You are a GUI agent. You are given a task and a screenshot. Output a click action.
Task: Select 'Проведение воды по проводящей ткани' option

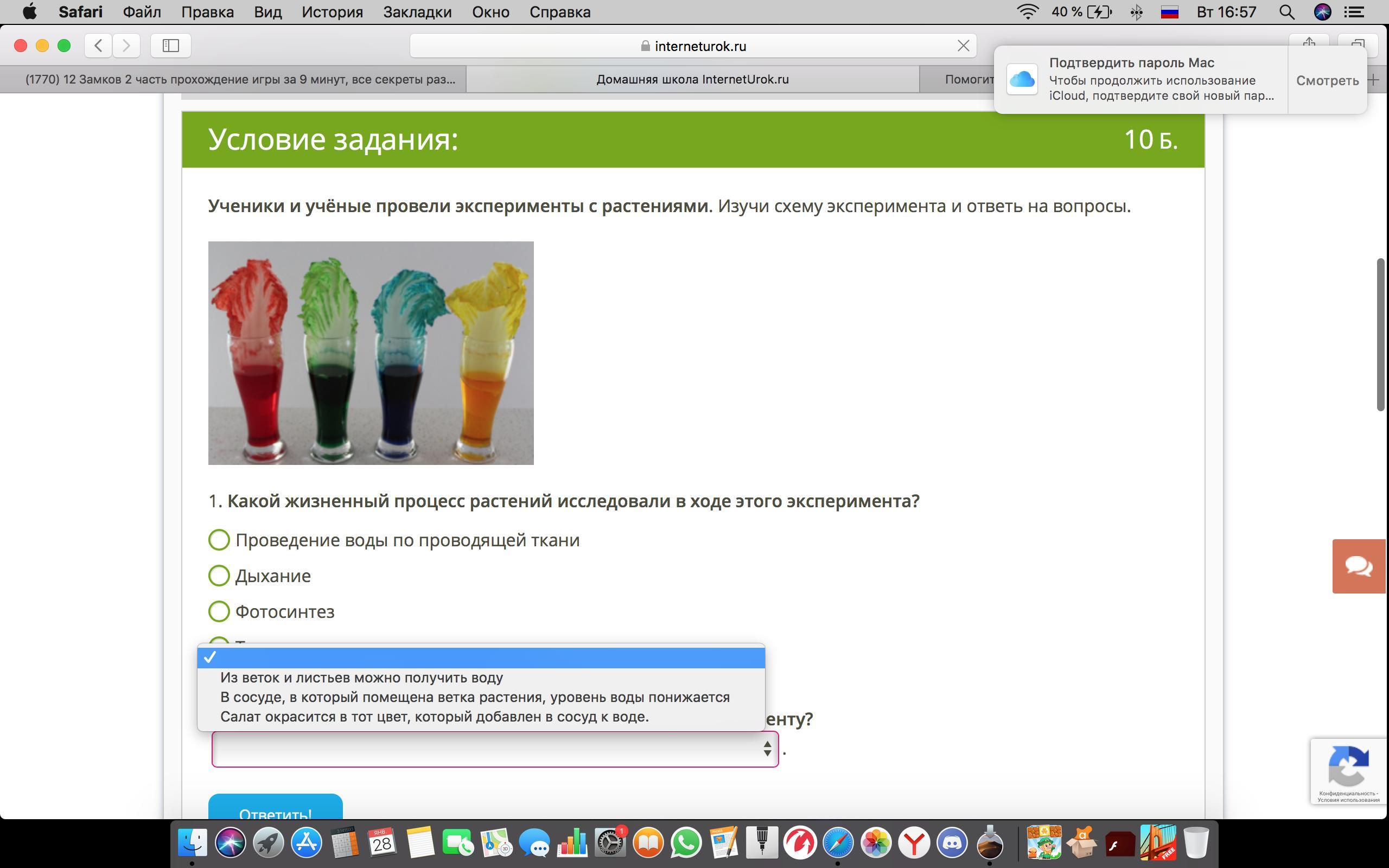click(x=219, y=540)
